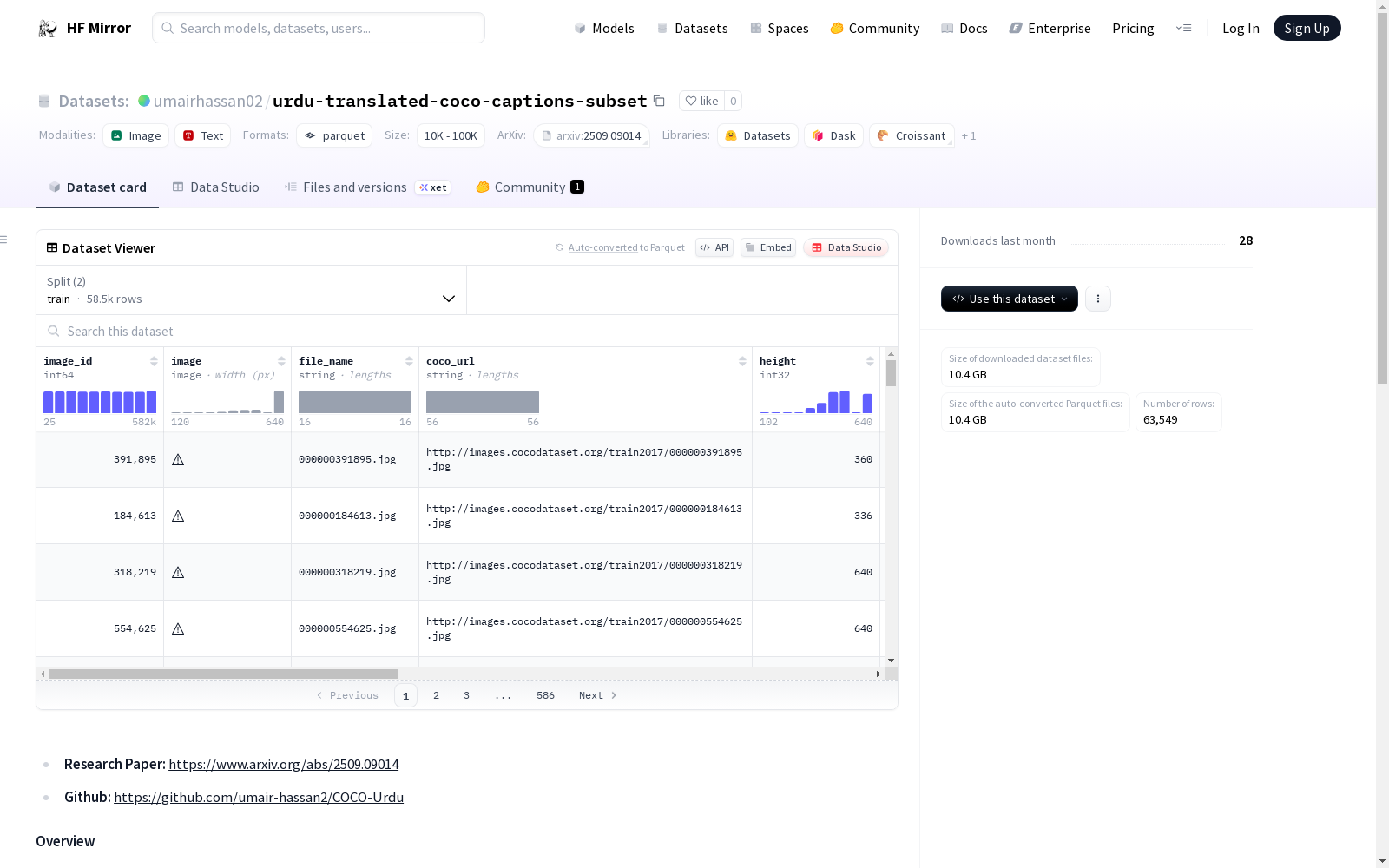
Task: Open Docs in top navigation
Action: pyautogui.click(x=964, y=29)
